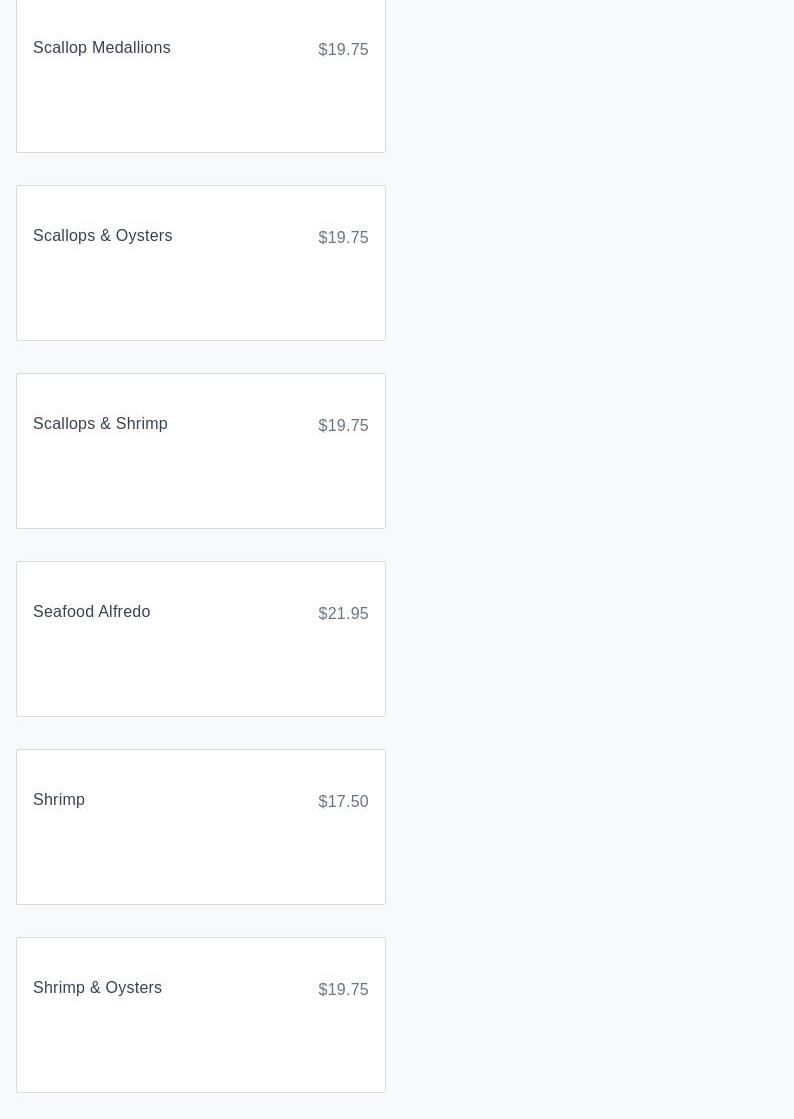This screenshot has height=1119, width=794.
Task: Select the Shrimp item title
Action: click(x=59, y=800)
